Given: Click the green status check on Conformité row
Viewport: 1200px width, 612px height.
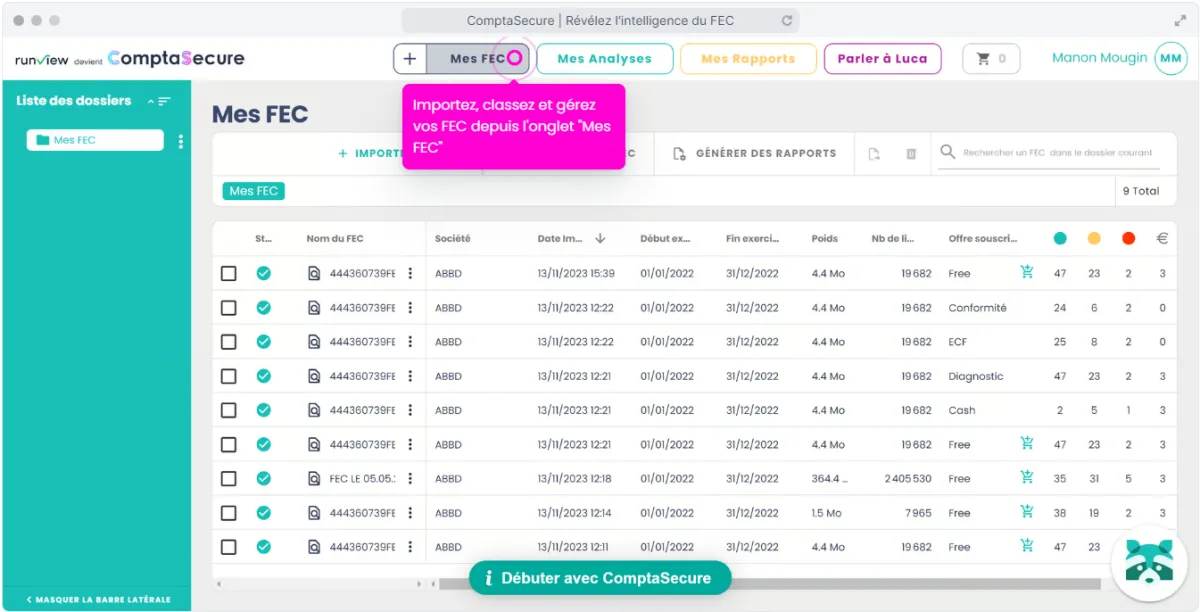Looking at the screenshot, I should pos(263,307).
